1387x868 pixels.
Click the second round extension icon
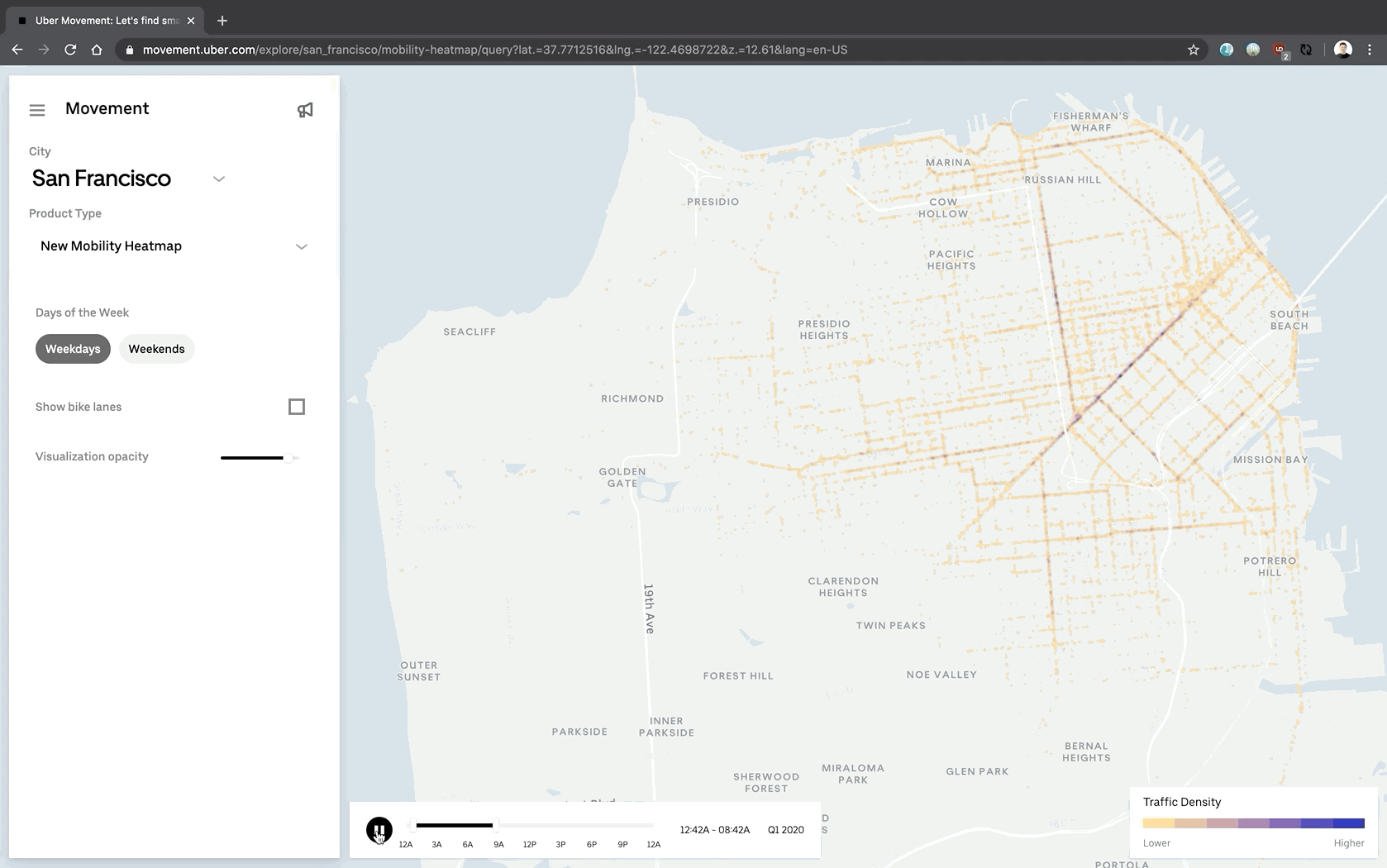click(x=1253, y=50)
